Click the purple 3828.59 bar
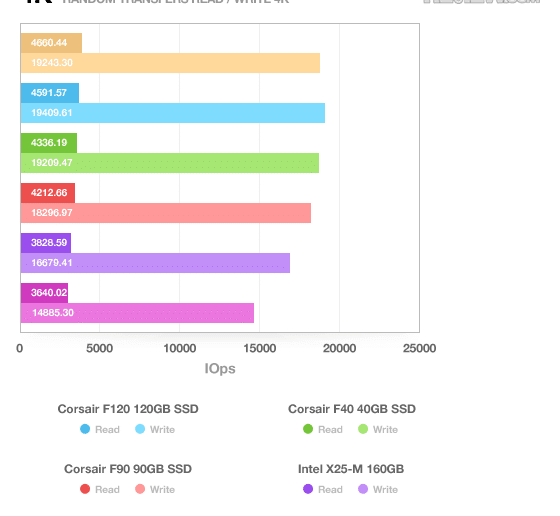 click(46, 243)
